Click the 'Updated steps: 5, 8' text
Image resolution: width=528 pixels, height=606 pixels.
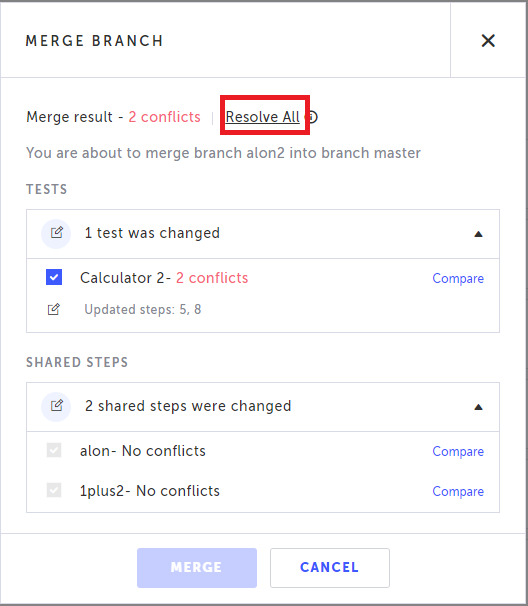[143, 309]
